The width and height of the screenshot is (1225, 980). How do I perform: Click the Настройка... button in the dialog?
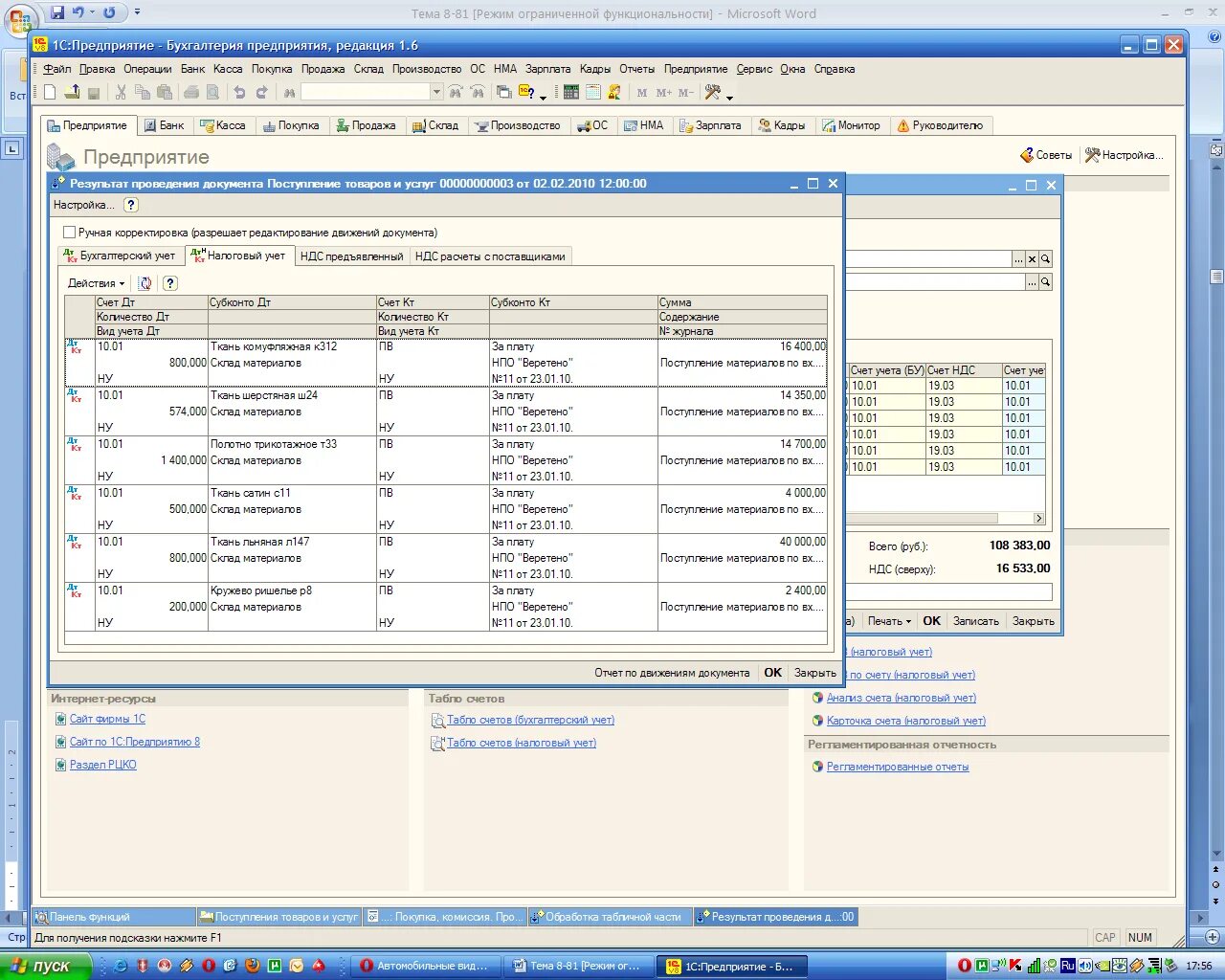pos(84,205)
